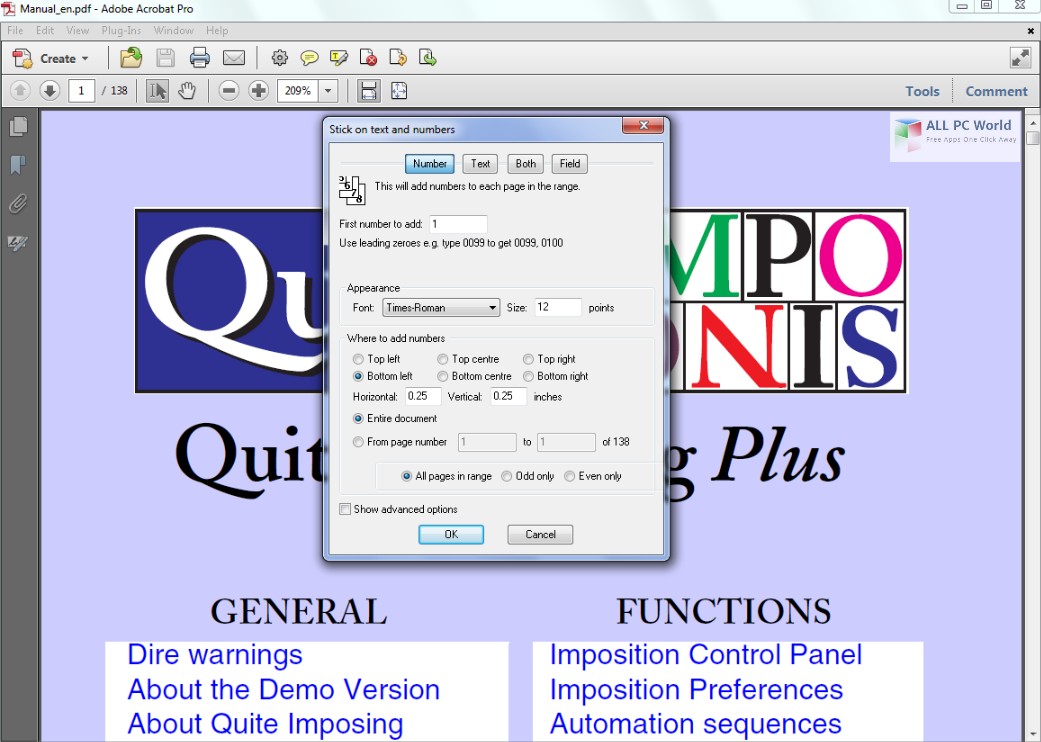This screenshot has height=742, width=1041.
Task: Click the 209% zoom value field
Action: (298, 90)
